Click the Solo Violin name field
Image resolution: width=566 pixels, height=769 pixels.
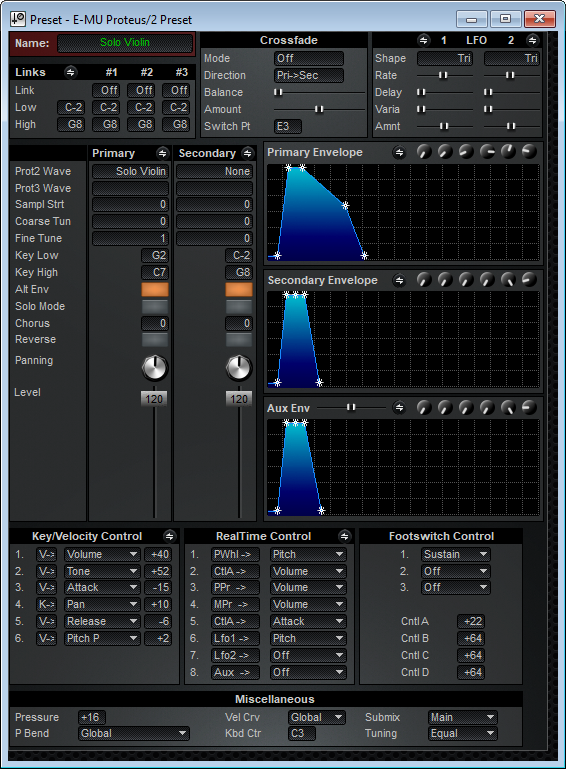click(125, 43)
